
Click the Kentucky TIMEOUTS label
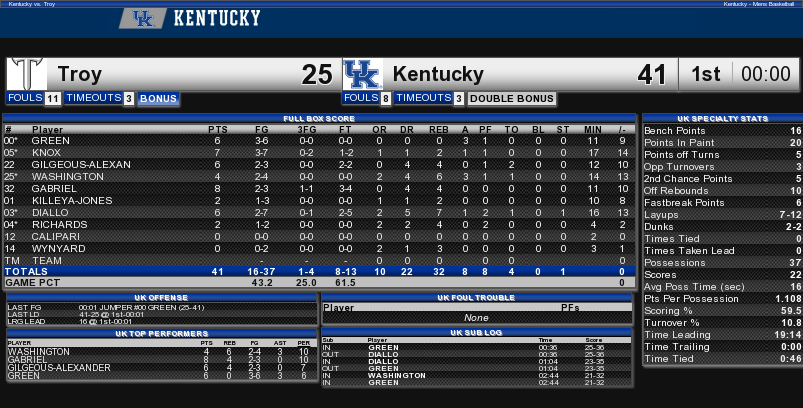(423, 97)
